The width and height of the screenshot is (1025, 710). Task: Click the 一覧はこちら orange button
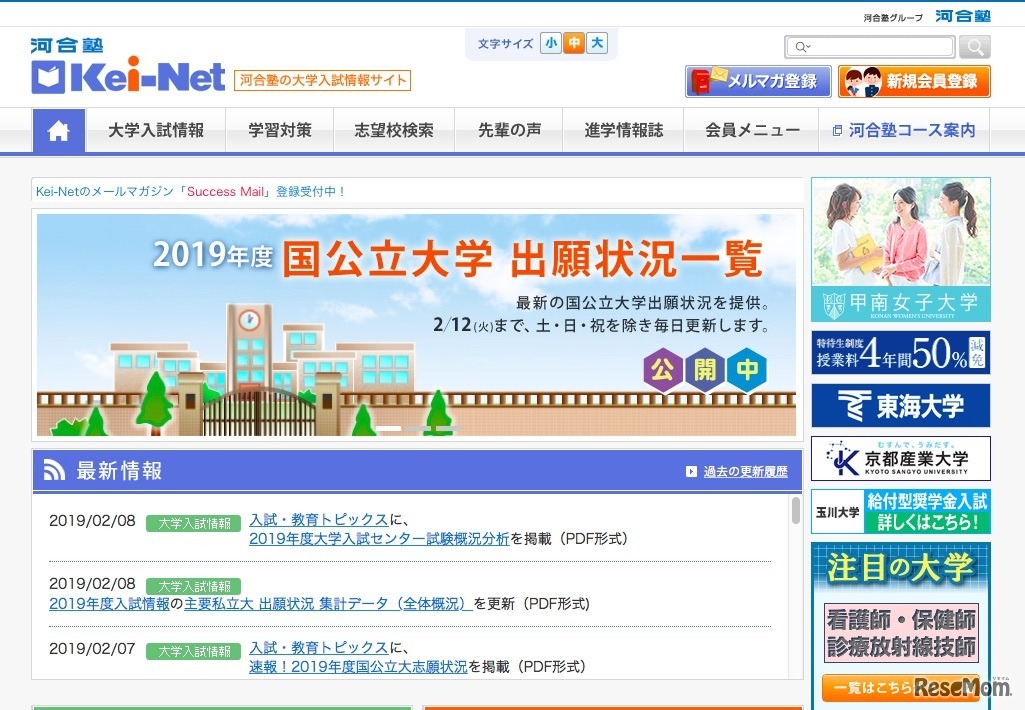click(899, 689)
